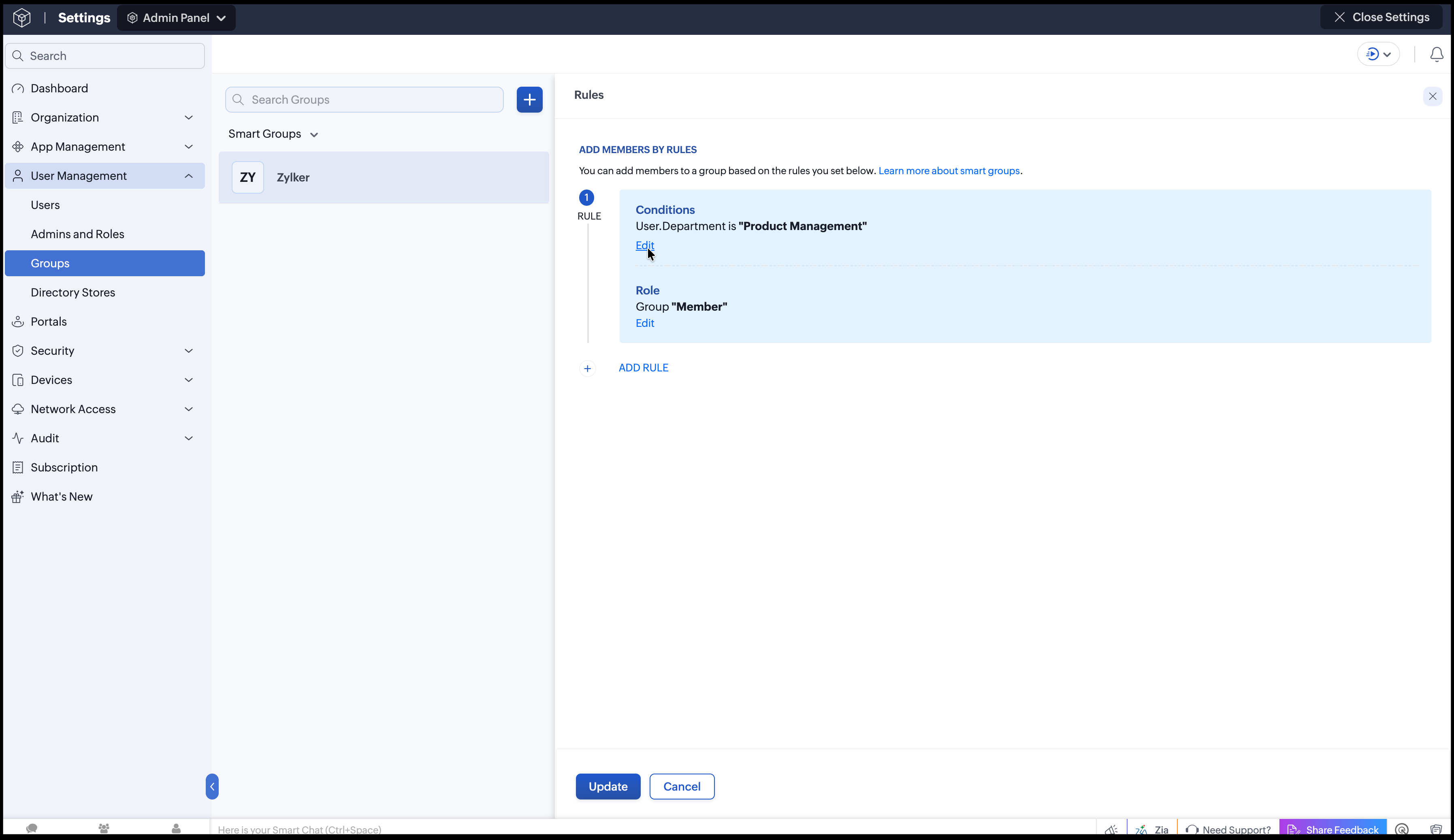
Task: Click the ZY group avatar
Action: point(248,178)
